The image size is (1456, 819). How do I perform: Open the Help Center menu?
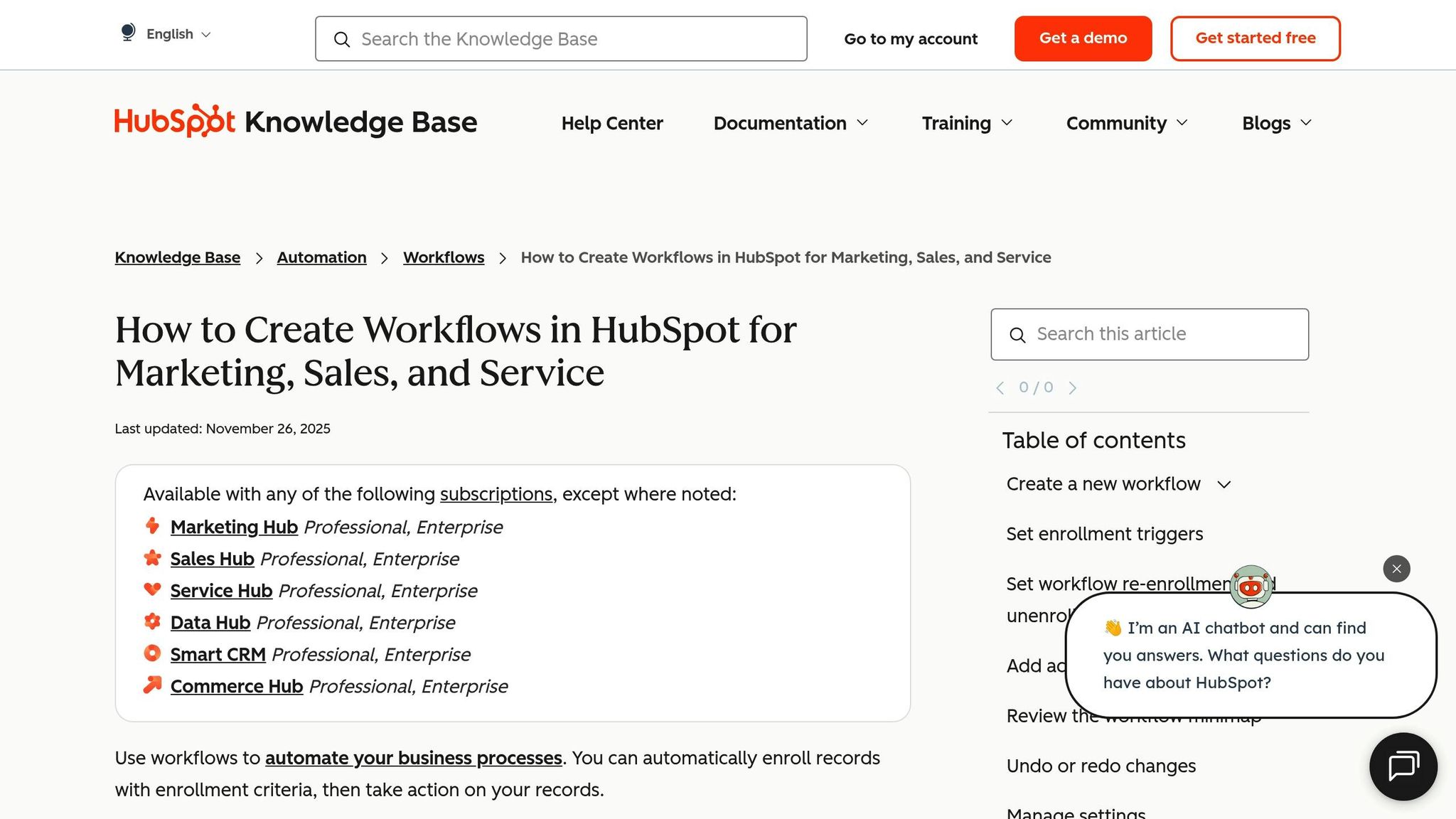point(612,123)
